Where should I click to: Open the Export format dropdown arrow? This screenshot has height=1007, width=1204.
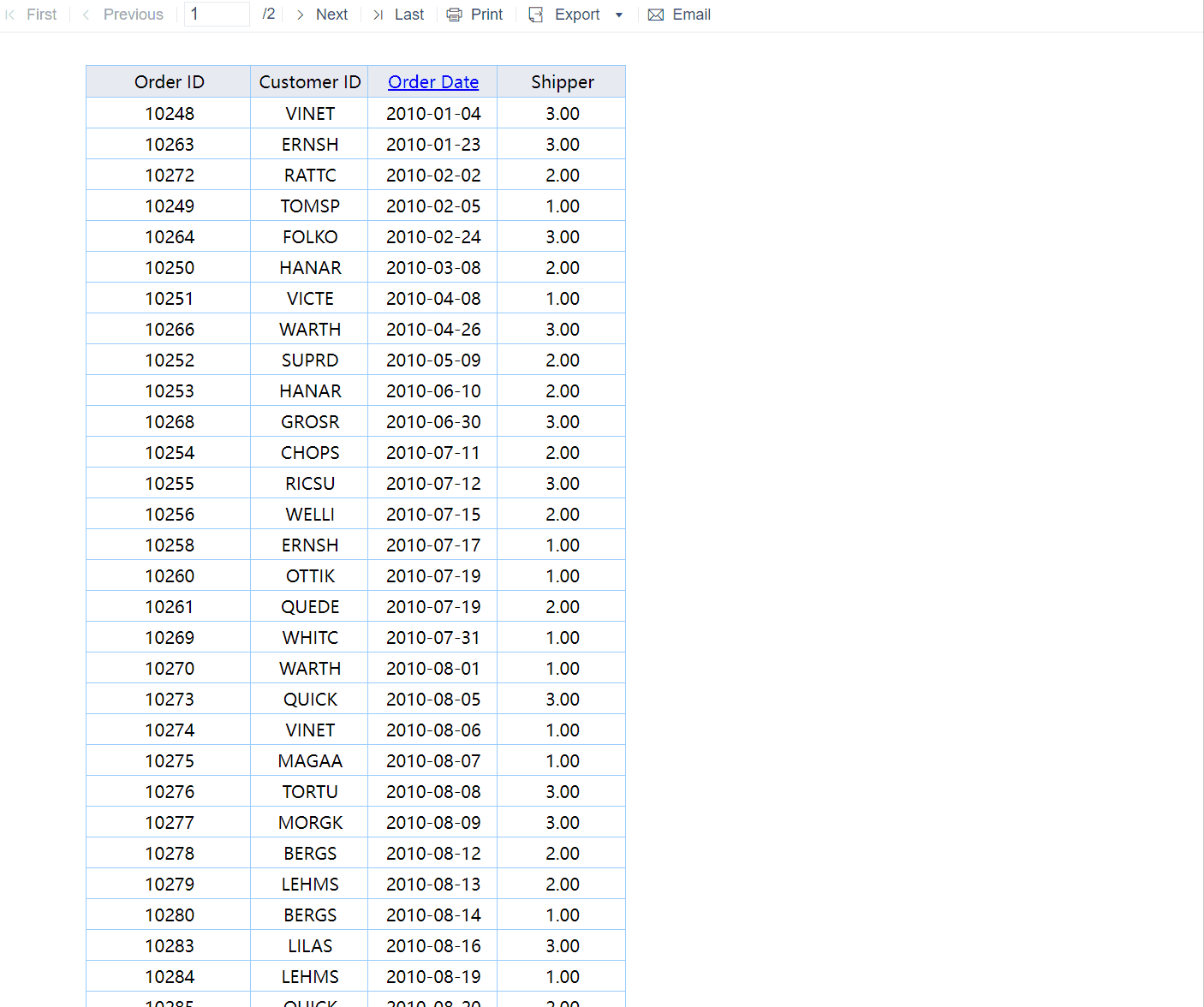[x=618, y=15]
